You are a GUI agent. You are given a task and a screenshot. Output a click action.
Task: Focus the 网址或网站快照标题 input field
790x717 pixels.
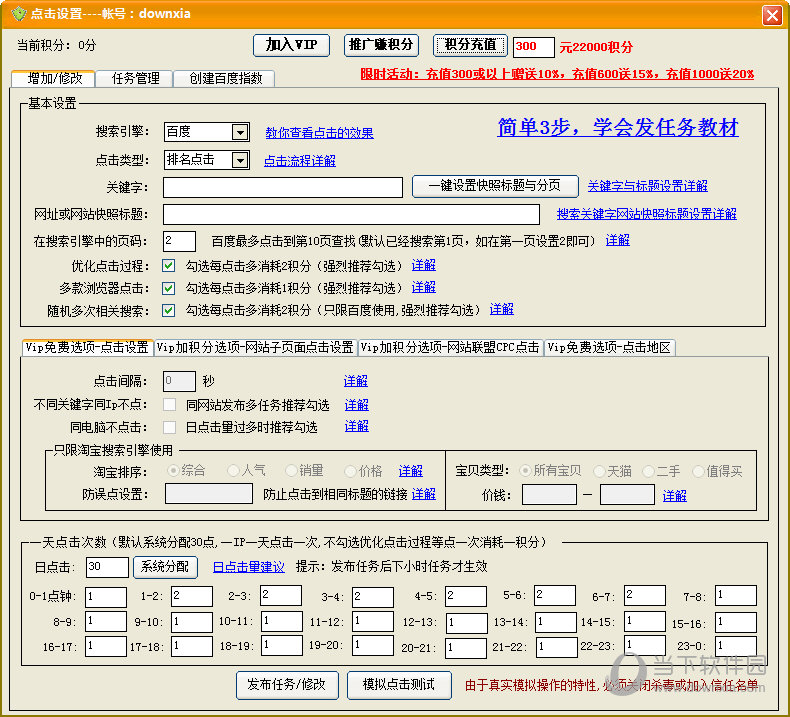[x=351, y=214]
